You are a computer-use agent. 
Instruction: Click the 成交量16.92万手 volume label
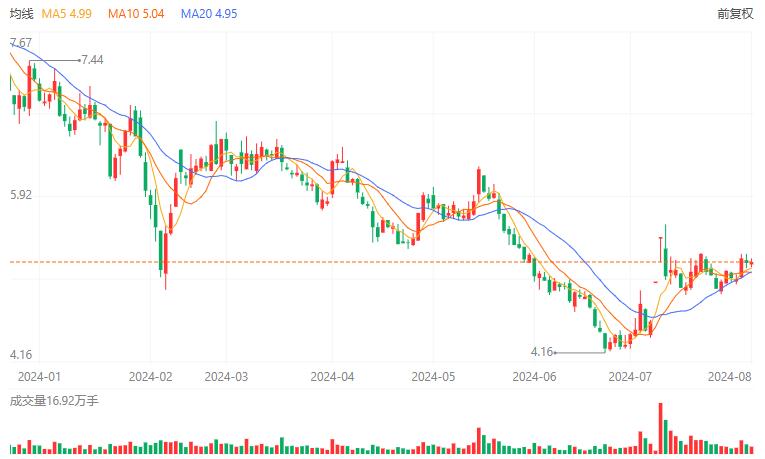[54, 400]
